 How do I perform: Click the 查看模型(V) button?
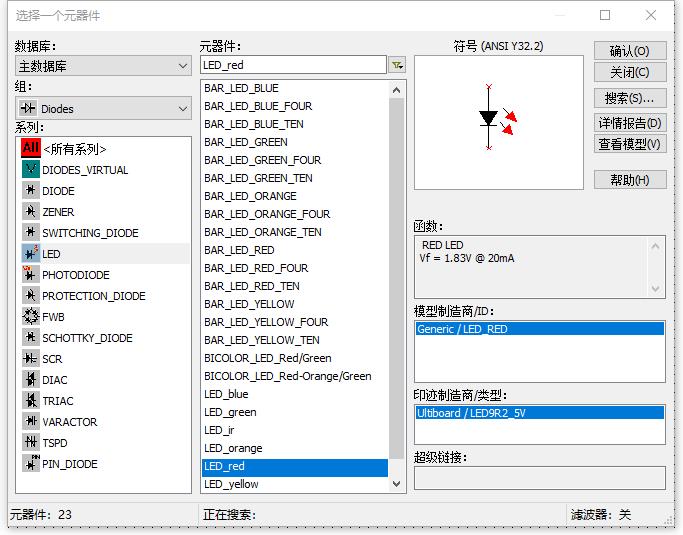coord(630,144)
